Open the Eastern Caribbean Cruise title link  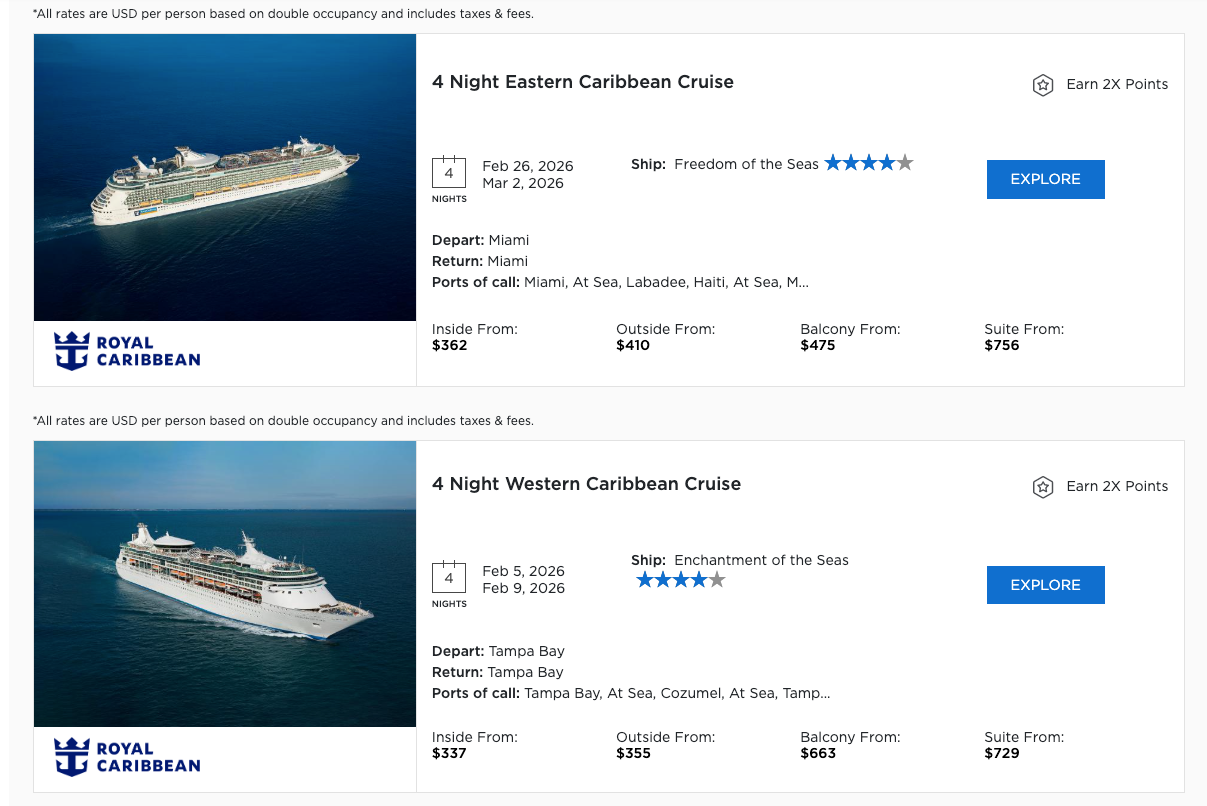[x=581, y=82]
